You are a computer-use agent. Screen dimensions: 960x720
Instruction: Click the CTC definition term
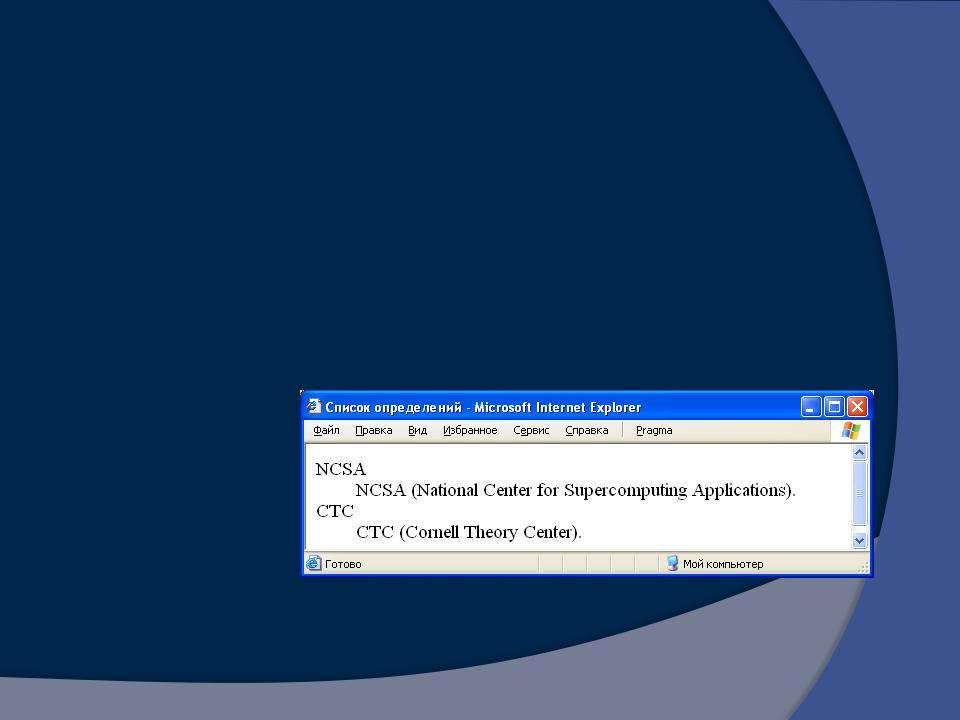pyautogui.click(x=335, y=511)
